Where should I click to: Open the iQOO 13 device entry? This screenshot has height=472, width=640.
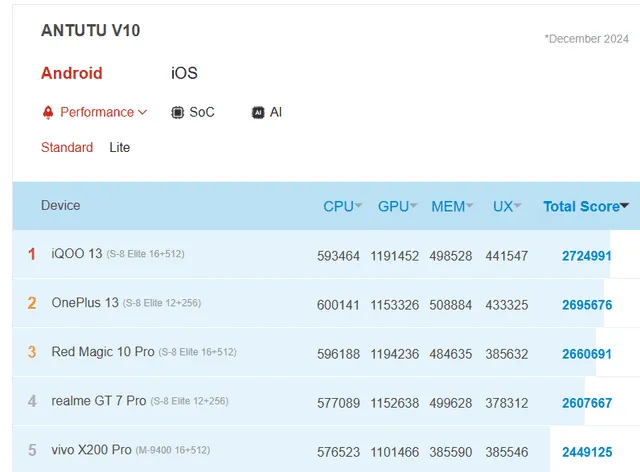77,254
